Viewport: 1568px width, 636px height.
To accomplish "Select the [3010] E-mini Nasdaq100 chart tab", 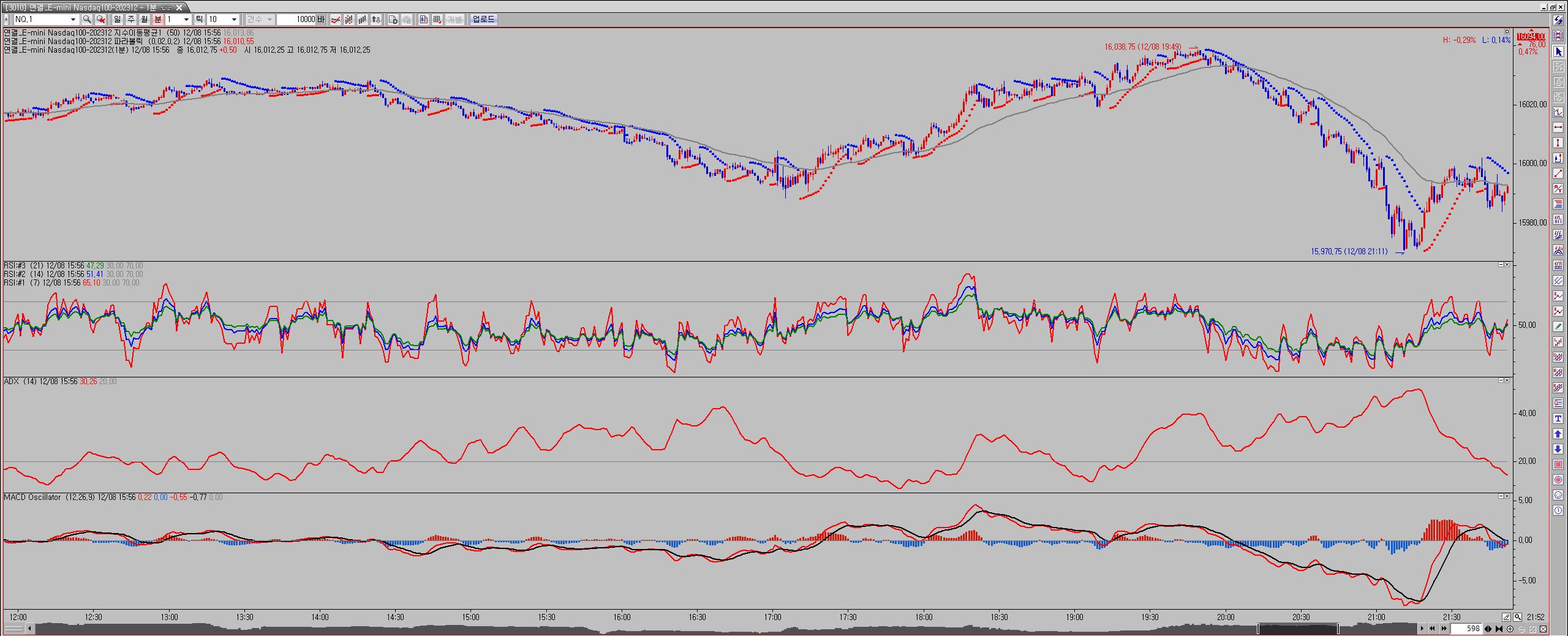I will (x=92, y=7).
